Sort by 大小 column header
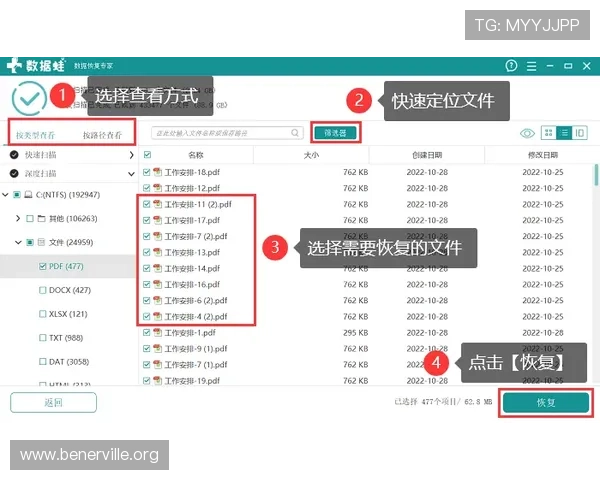The height and width of the screenshot is (480, 600). pyautogui.click(x=311, y=155)
